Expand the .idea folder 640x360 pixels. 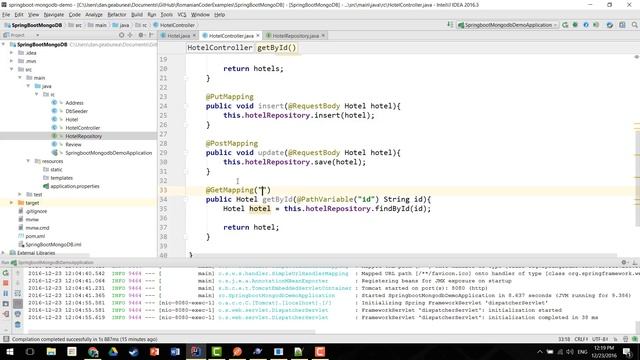pos(11,53)
